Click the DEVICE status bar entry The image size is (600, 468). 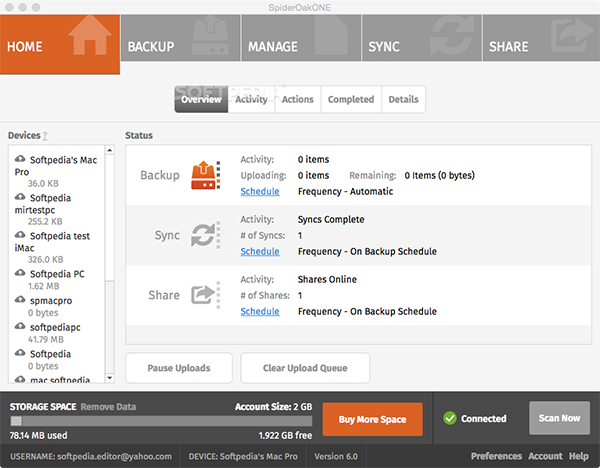click(243, 456)
